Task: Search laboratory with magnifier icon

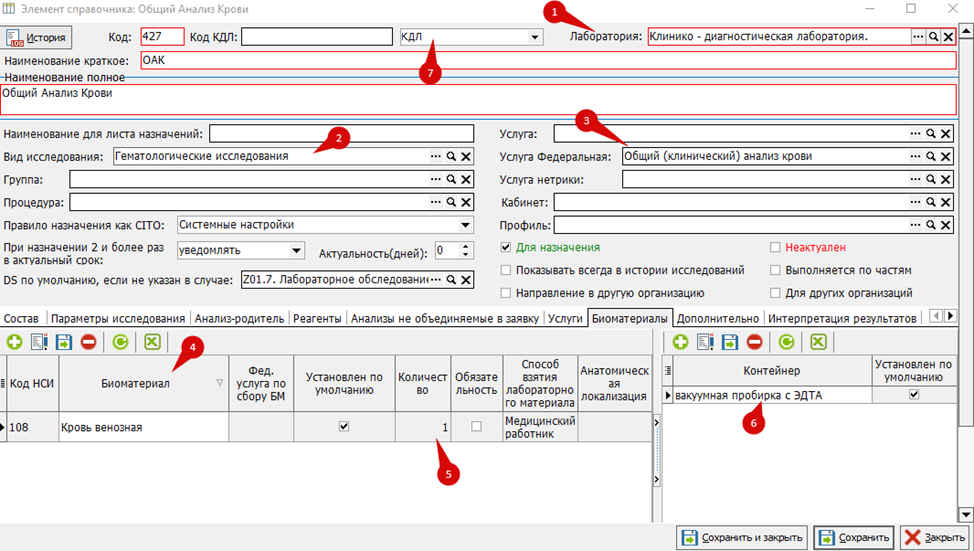Action: click(933, 37)
